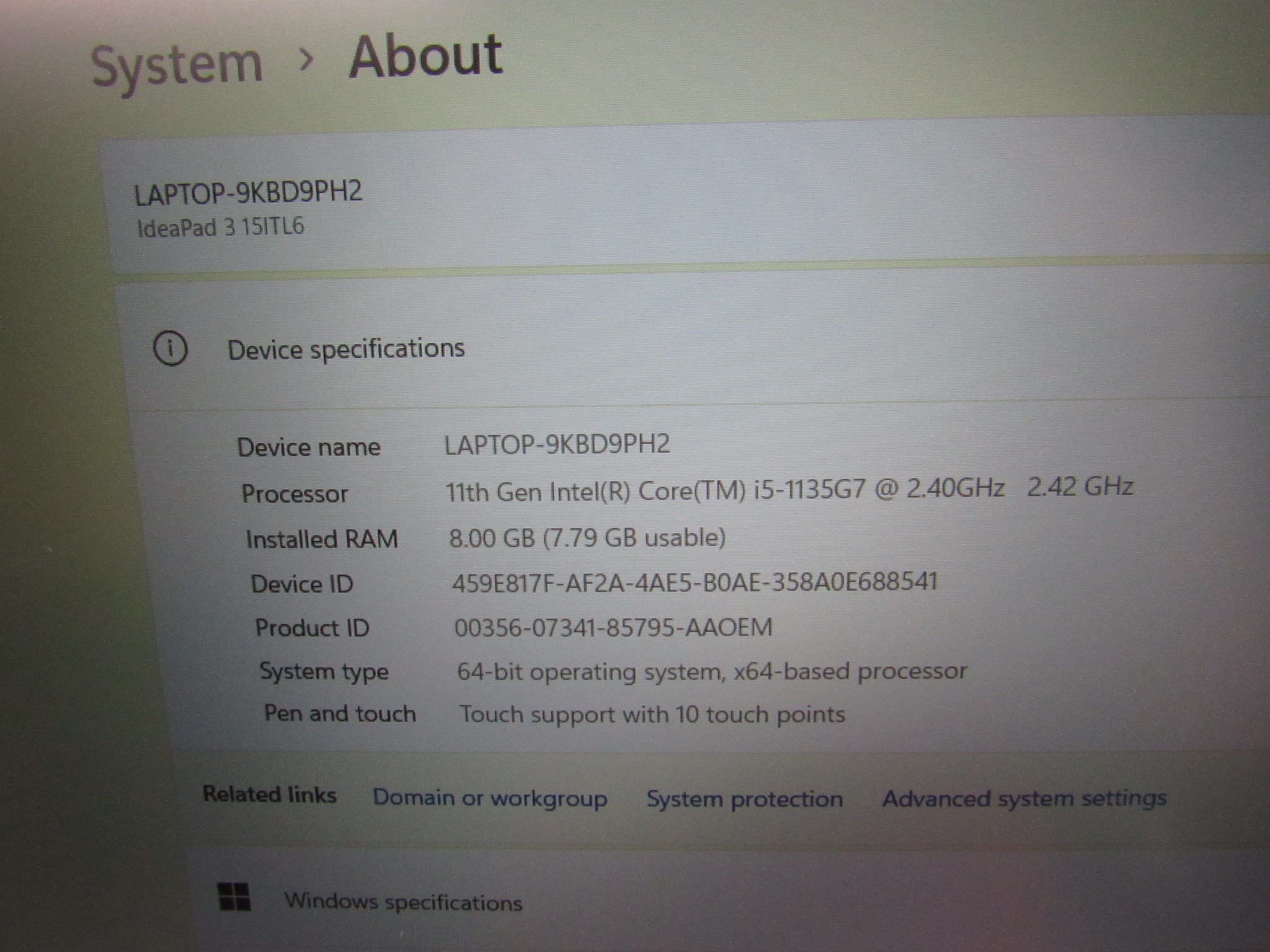Click the LAPTOP-9KBD9PH2 header card
The width and height of the screenshot is (1270, 952).
click(248, 193)
